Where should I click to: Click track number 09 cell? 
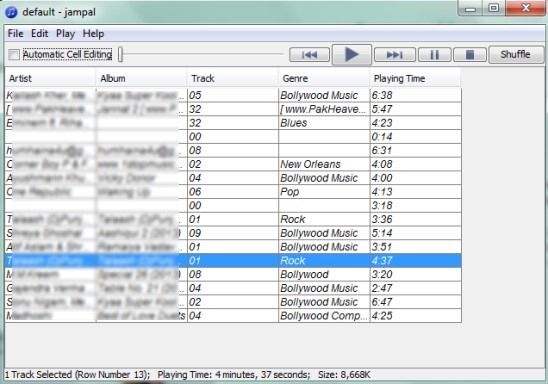click(233, 233)
